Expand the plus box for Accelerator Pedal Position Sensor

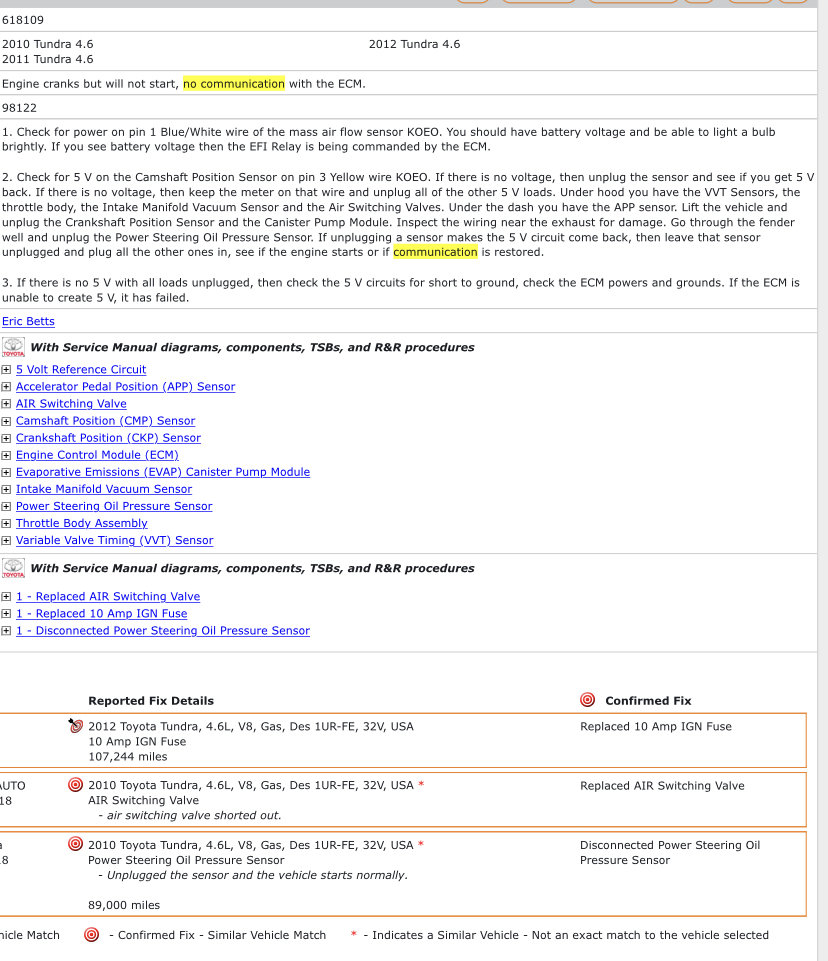click(6, 387)
